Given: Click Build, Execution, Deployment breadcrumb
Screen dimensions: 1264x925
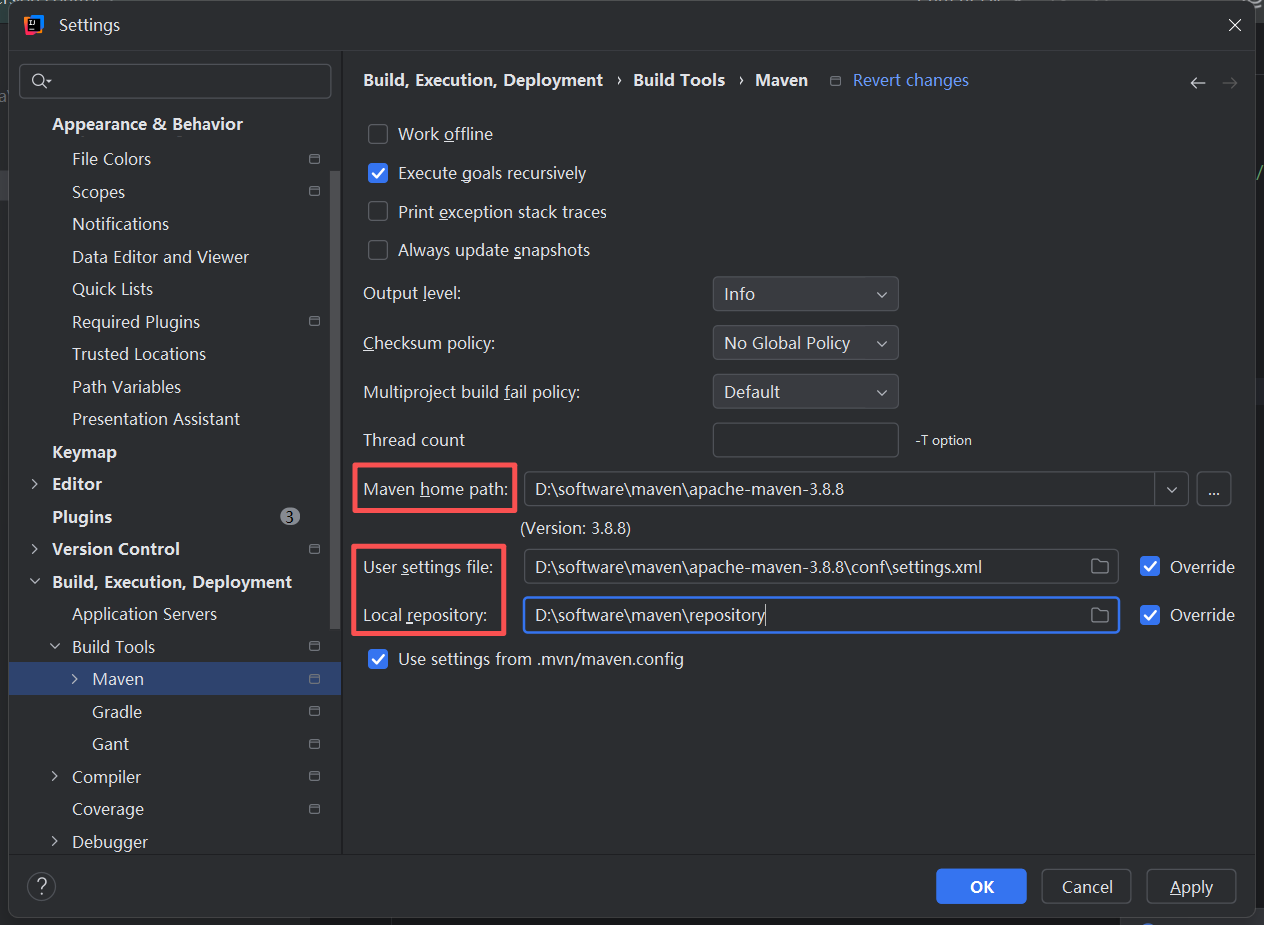Looking at the screenshot, I should (483, 80).
